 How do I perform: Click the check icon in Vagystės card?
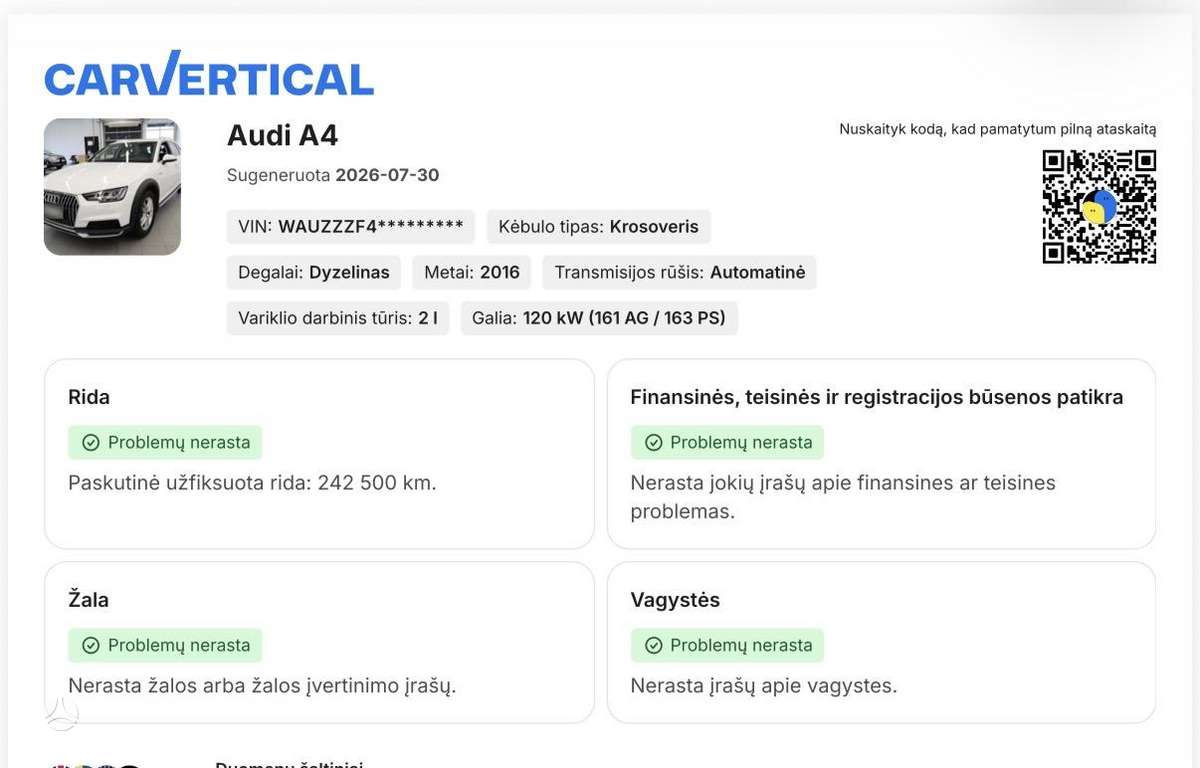click(x=654, y=646)
